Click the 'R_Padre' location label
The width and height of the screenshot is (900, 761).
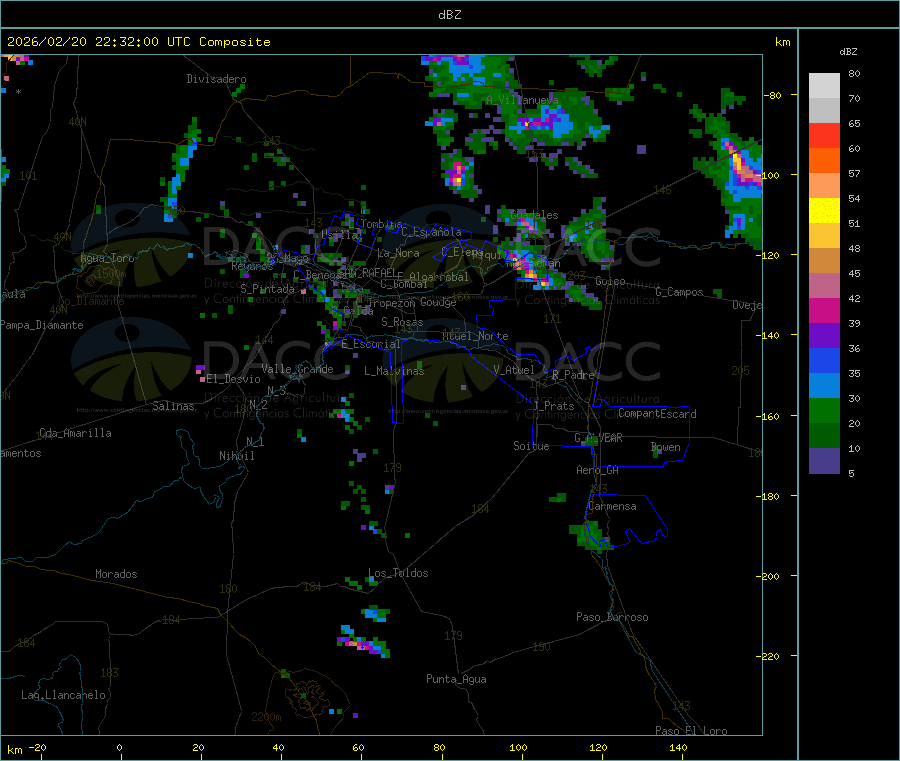tap(573, 375)
